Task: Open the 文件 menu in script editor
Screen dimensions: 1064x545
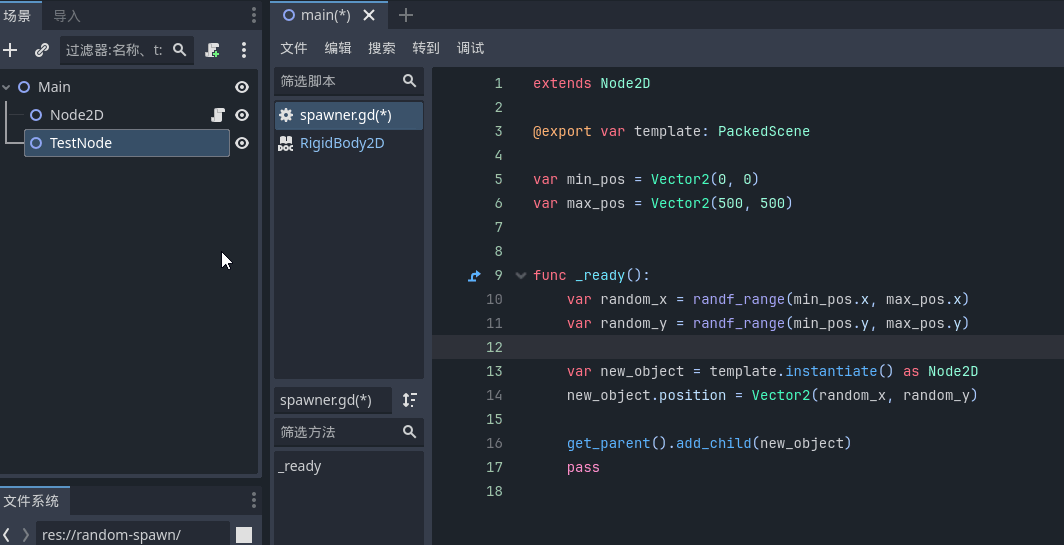Action: [293, 48]
